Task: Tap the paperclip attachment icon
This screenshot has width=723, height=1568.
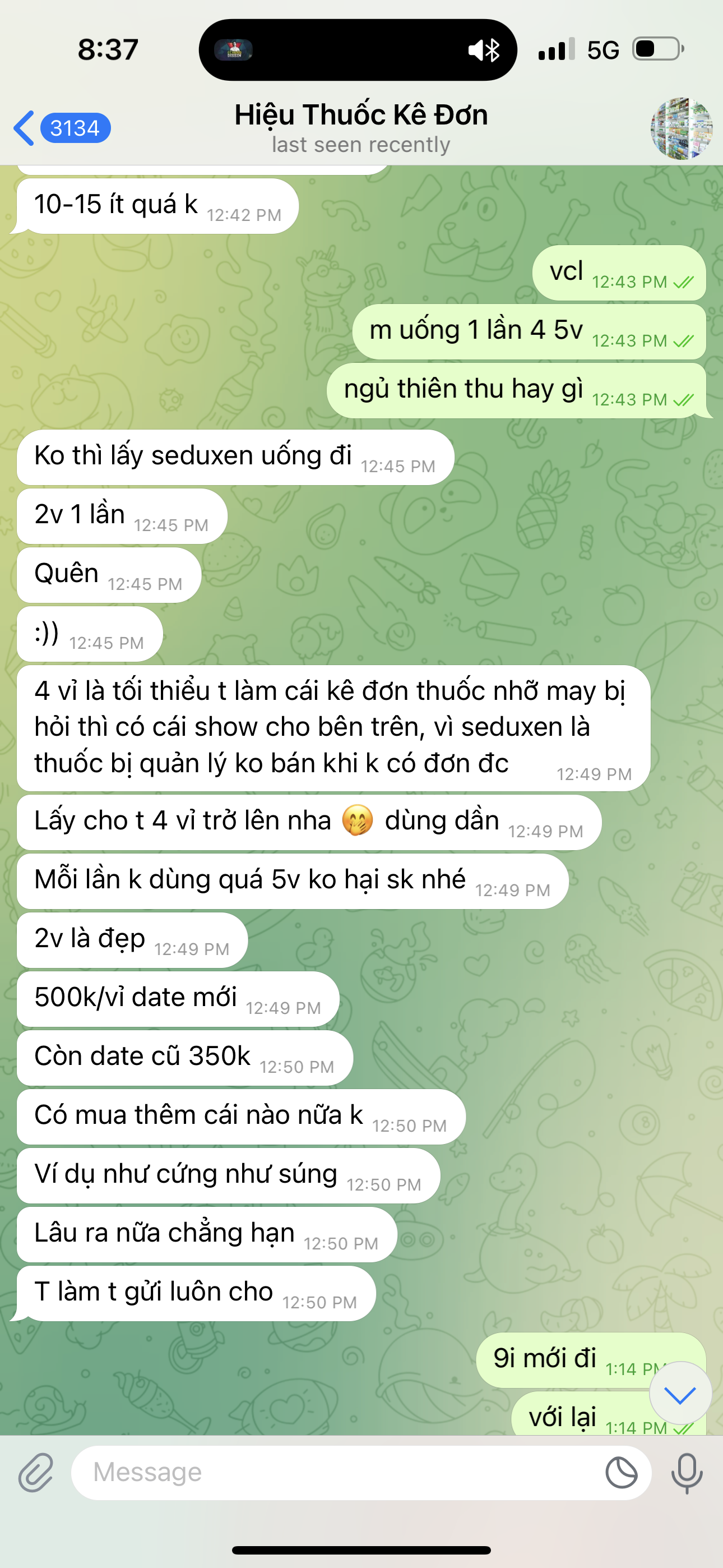Action: [35, 1472]
